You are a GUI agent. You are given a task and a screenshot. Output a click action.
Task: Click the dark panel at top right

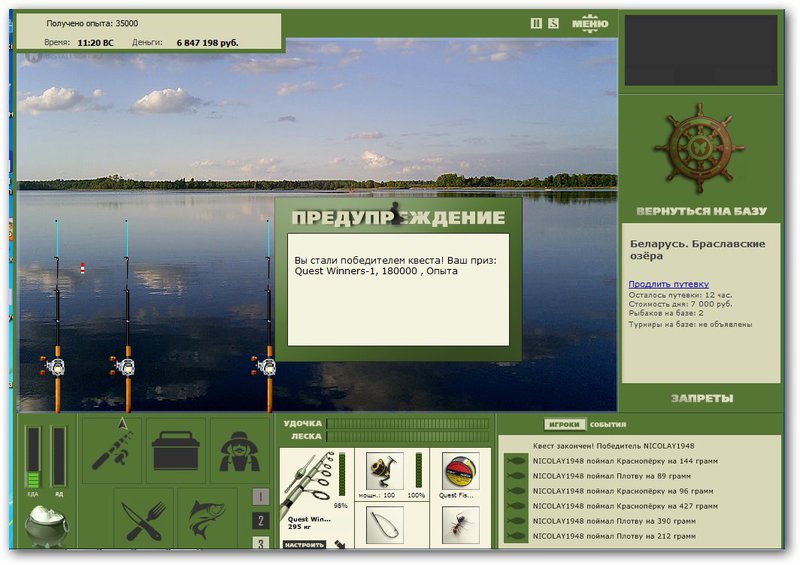[x=701, y=50]
